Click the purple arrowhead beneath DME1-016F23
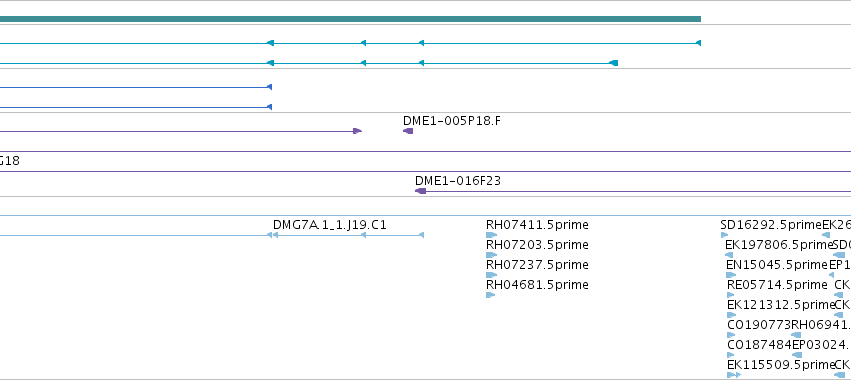851x380 pixels. click(x=421, y=191)
